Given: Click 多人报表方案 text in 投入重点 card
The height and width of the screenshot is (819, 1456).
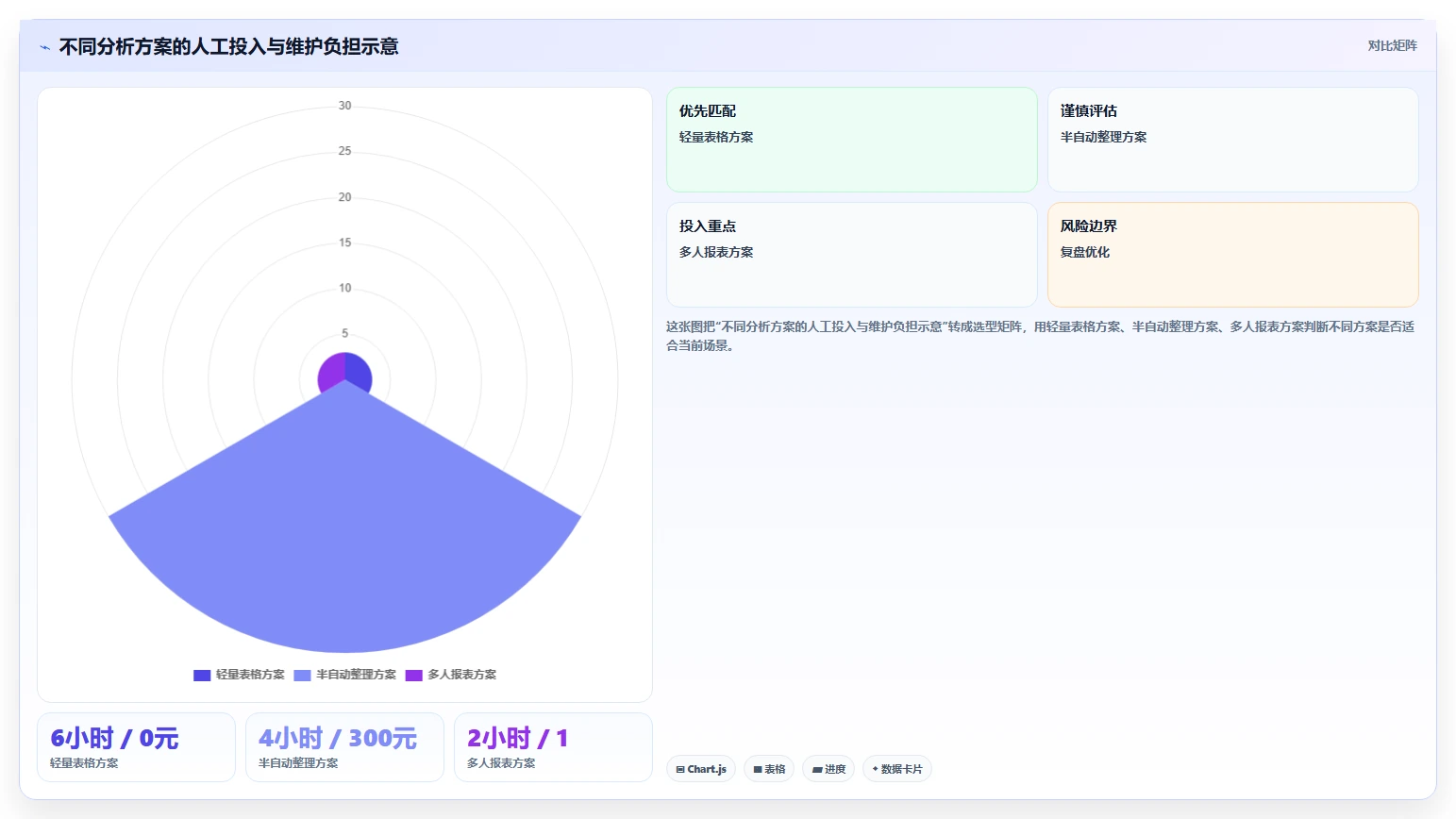Looking at the screenshot, I should click(x=716, y=252).
